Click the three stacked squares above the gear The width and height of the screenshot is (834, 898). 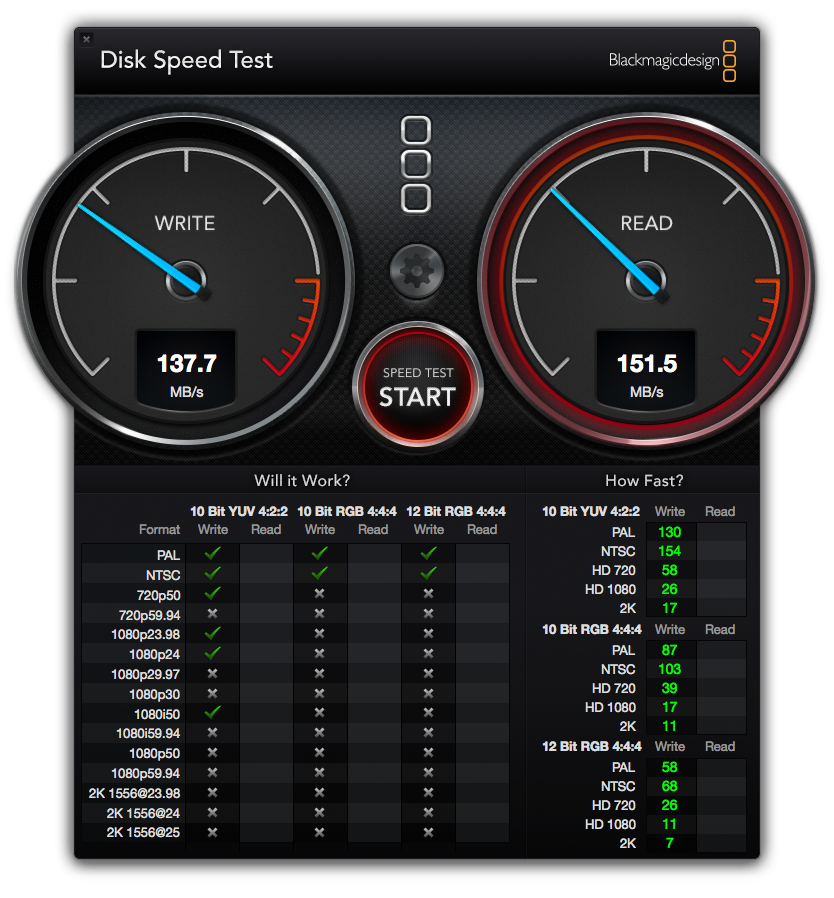pyautogui.click(x=416, y=164)
